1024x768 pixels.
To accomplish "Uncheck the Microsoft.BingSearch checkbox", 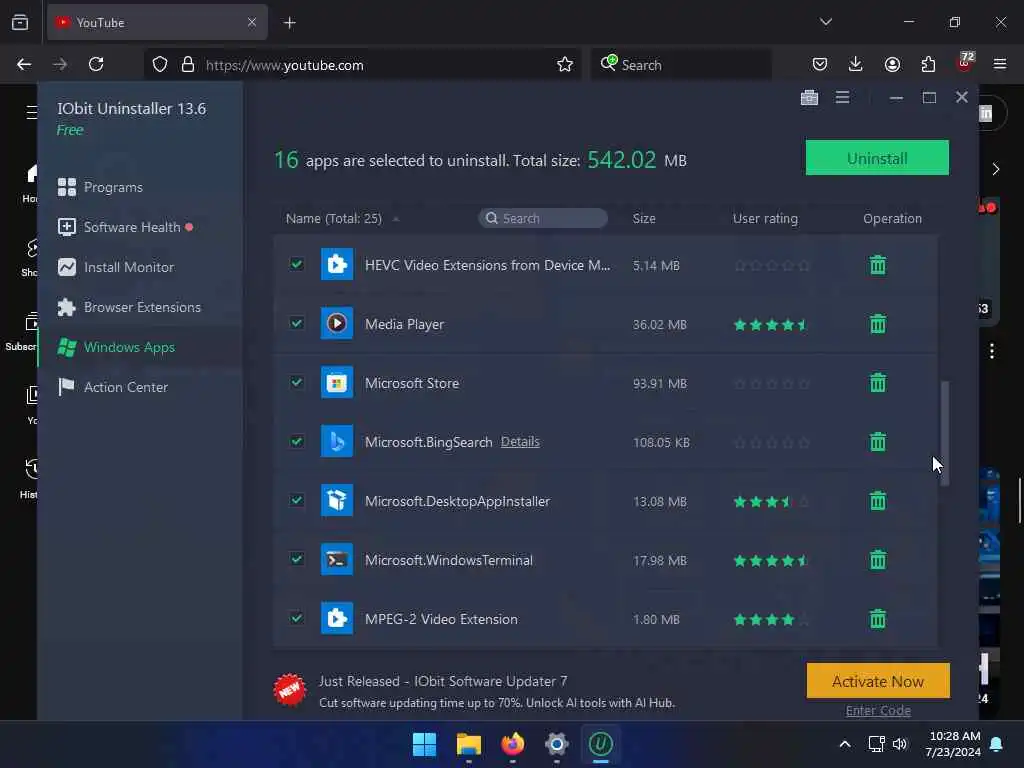I will coord(296,441).
